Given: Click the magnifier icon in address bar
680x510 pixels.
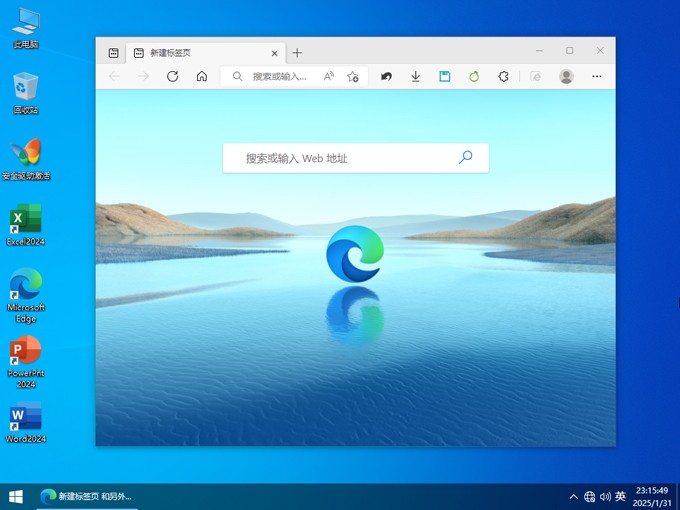Looking at the screenshot, I should (x=237, y=76).
